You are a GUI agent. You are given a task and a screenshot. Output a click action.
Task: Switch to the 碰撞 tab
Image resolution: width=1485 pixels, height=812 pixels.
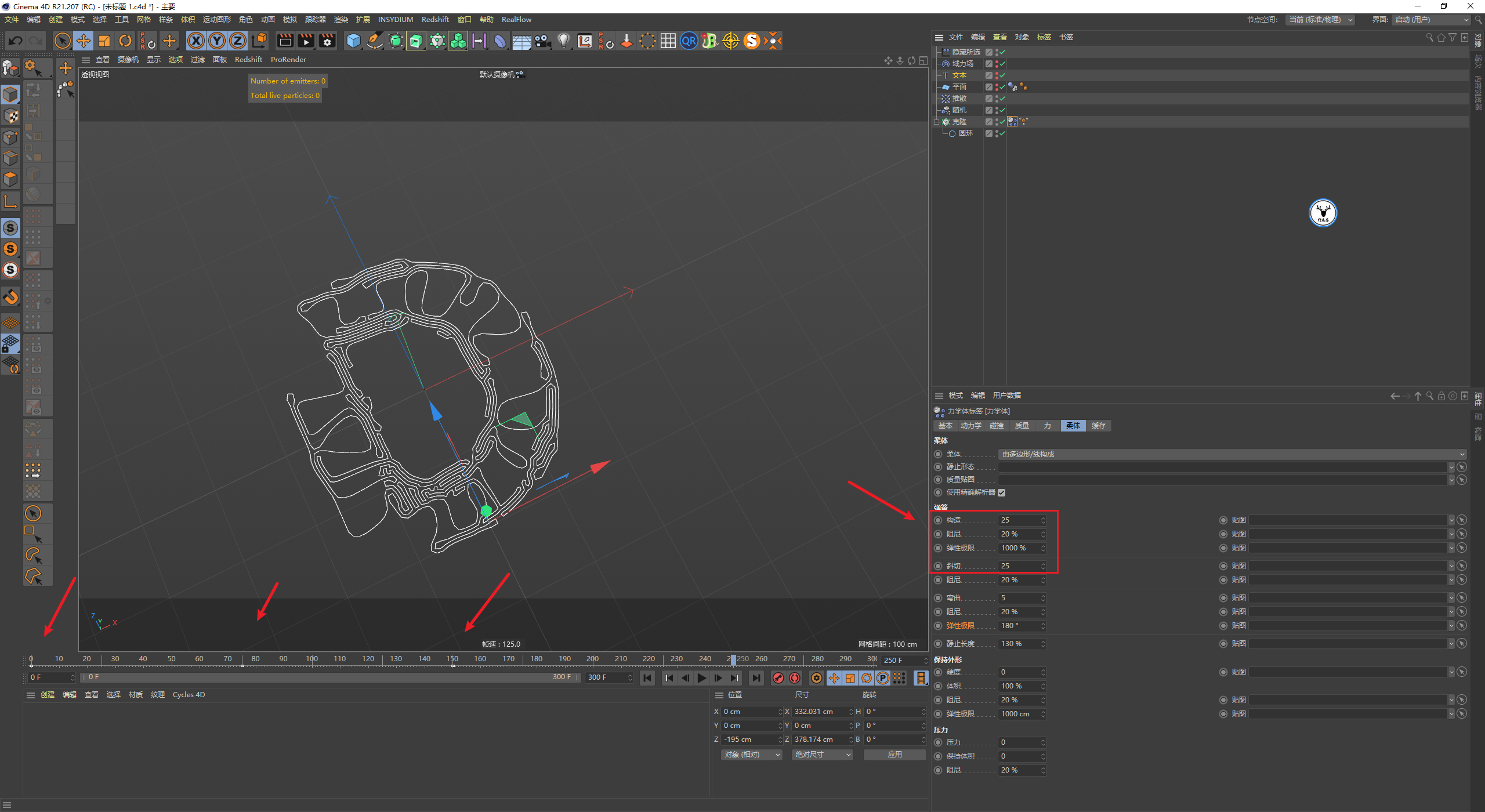click(997, 426)
